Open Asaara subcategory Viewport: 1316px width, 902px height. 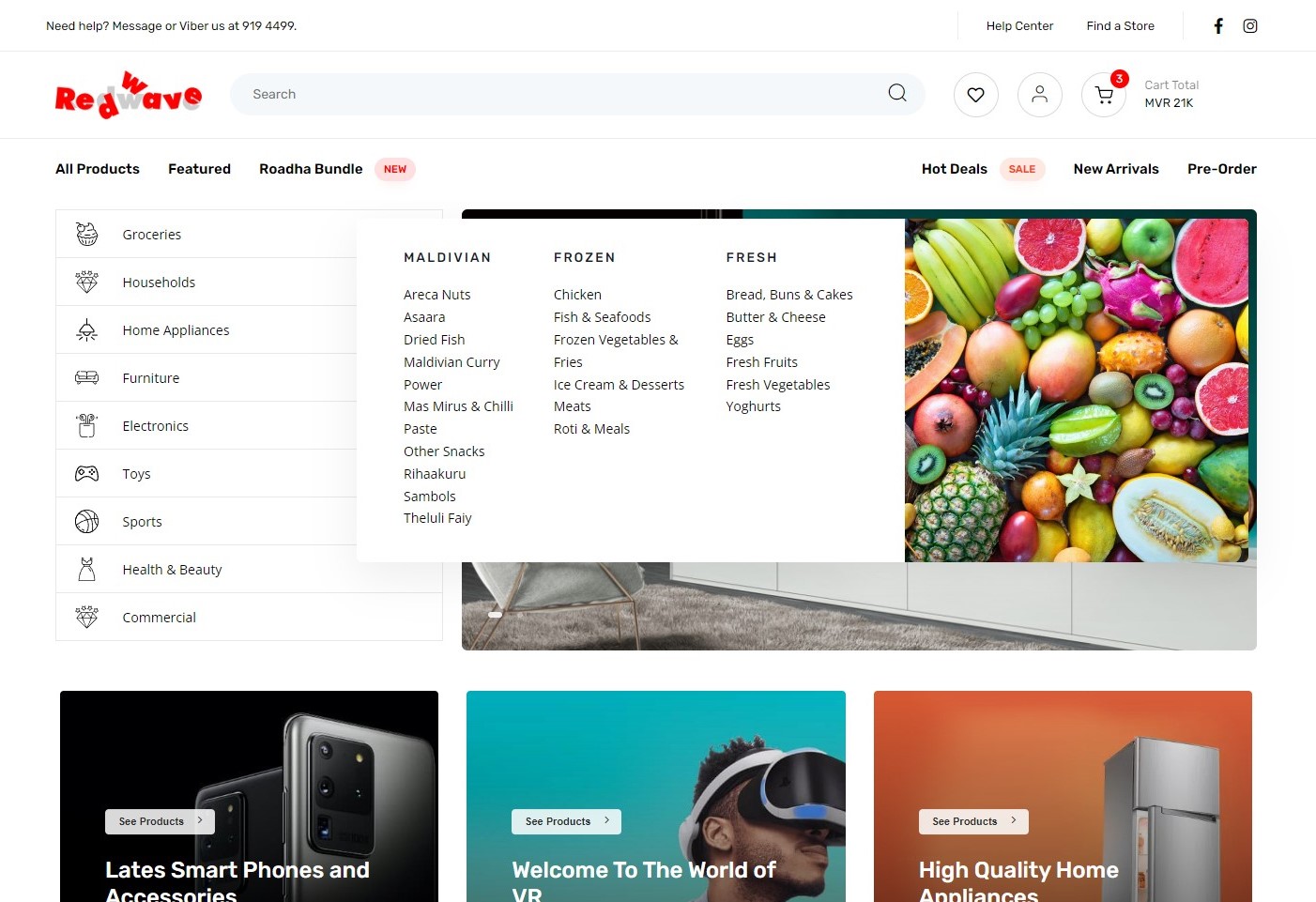pos(424,317)
